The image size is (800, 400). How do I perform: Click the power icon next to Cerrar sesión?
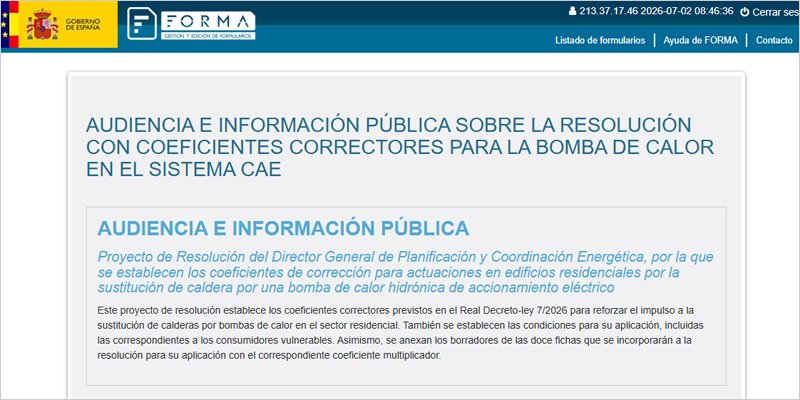744,12
